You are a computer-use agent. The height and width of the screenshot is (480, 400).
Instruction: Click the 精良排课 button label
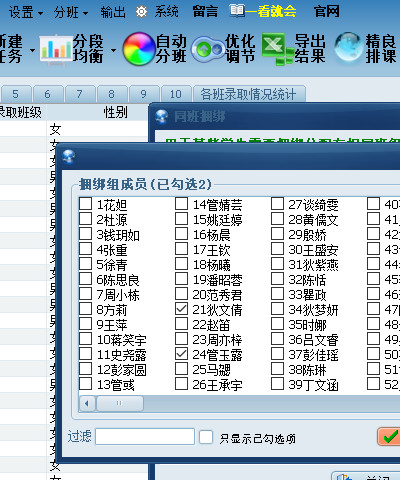click(x=381, y=49)
